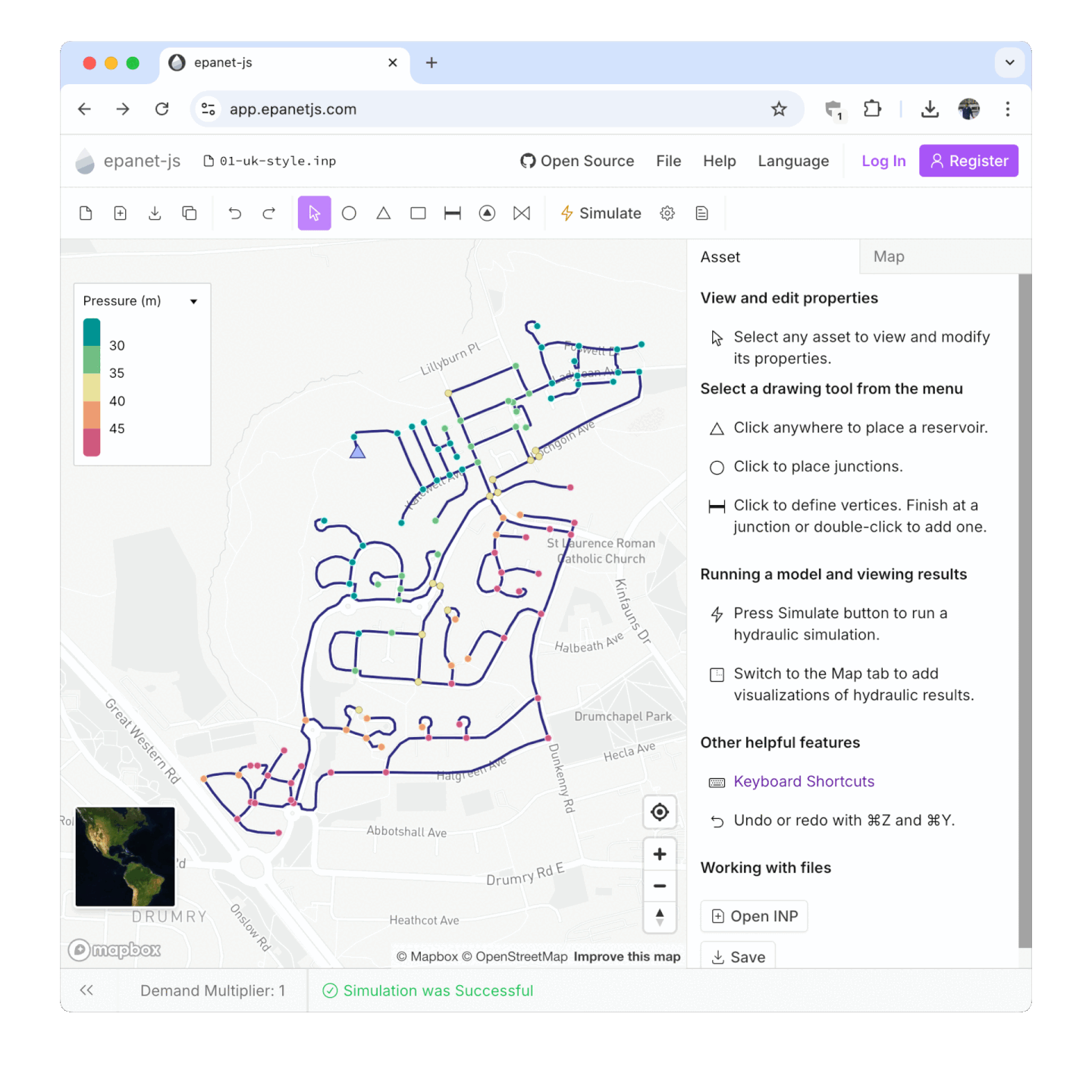Click the reservoir triangle on the map
Image resolution: width=1092 pixels, height=1092 pixels.
(358, 451)
